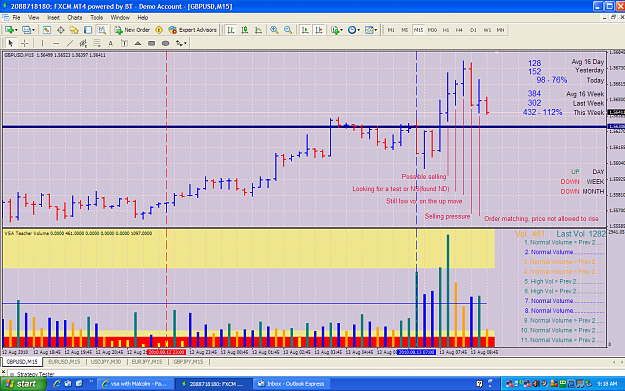Switch to the EURUSD,M15 chart tab
625x391 pixels.
tap(64, 362)
